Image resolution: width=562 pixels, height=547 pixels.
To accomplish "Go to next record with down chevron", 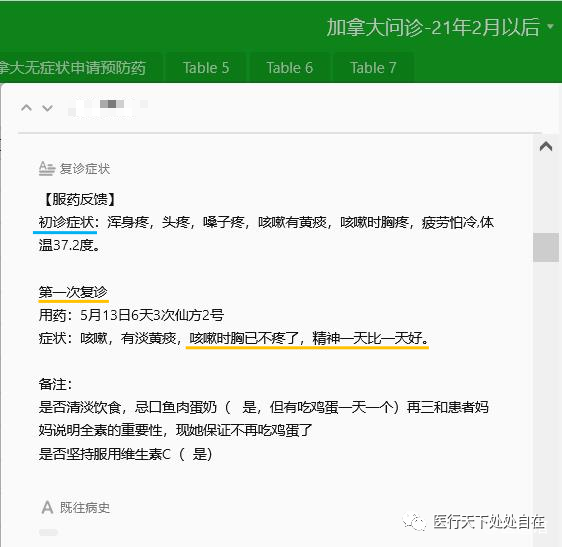I will click(48, 108).
